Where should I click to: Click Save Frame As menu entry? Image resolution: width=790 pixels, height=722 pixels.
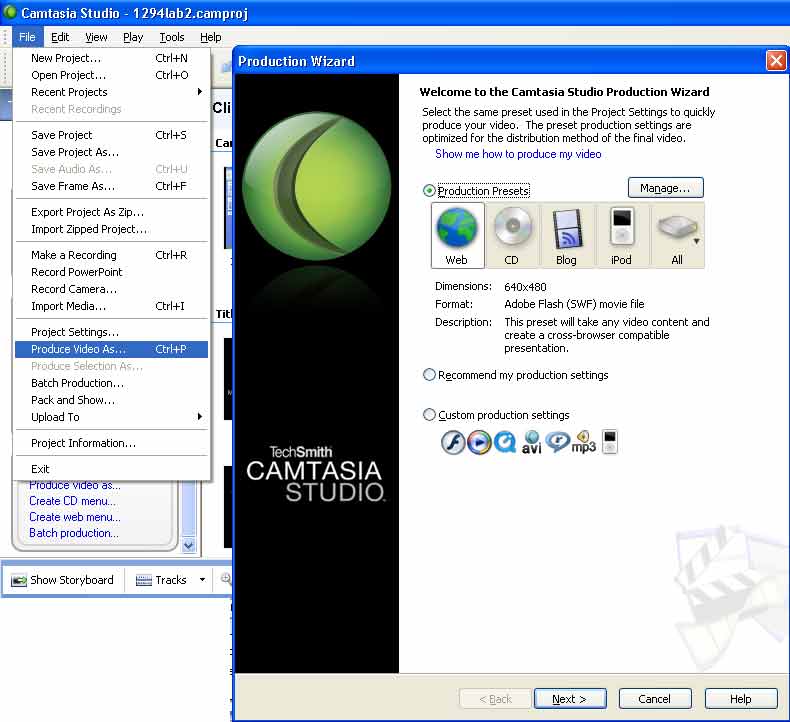pos(111,186)
